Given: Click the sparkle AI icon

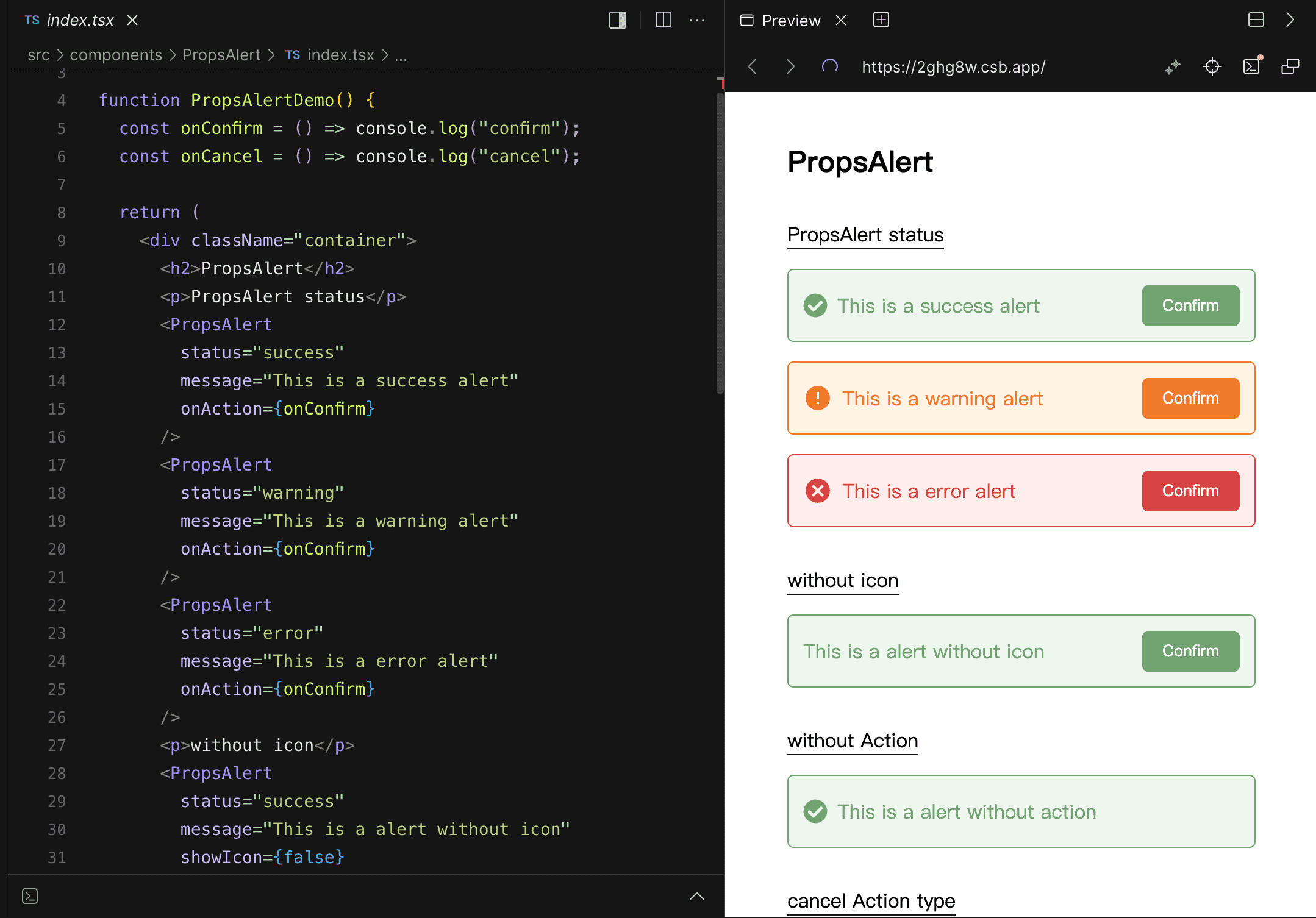Looking at the screenshot, I should click(x=1172, y=66).
